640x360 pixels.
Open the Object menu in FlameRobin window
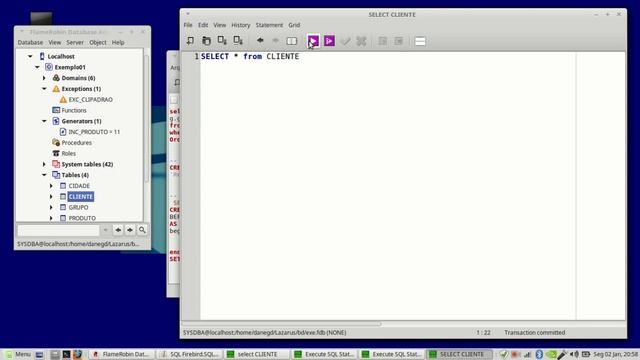98,42
